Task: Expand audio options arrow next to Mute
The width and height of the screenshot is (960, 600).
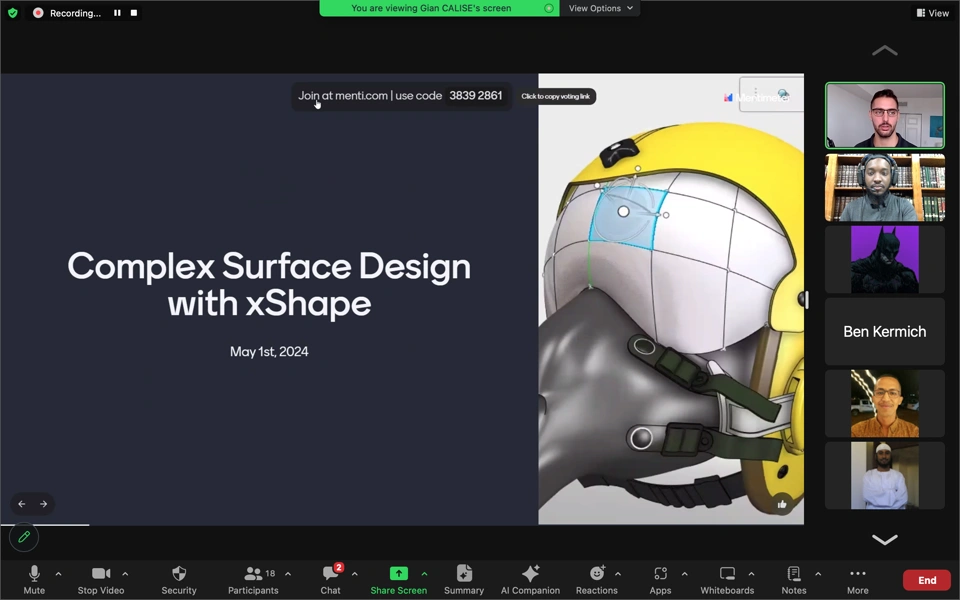Action: [x=58, y=574]
